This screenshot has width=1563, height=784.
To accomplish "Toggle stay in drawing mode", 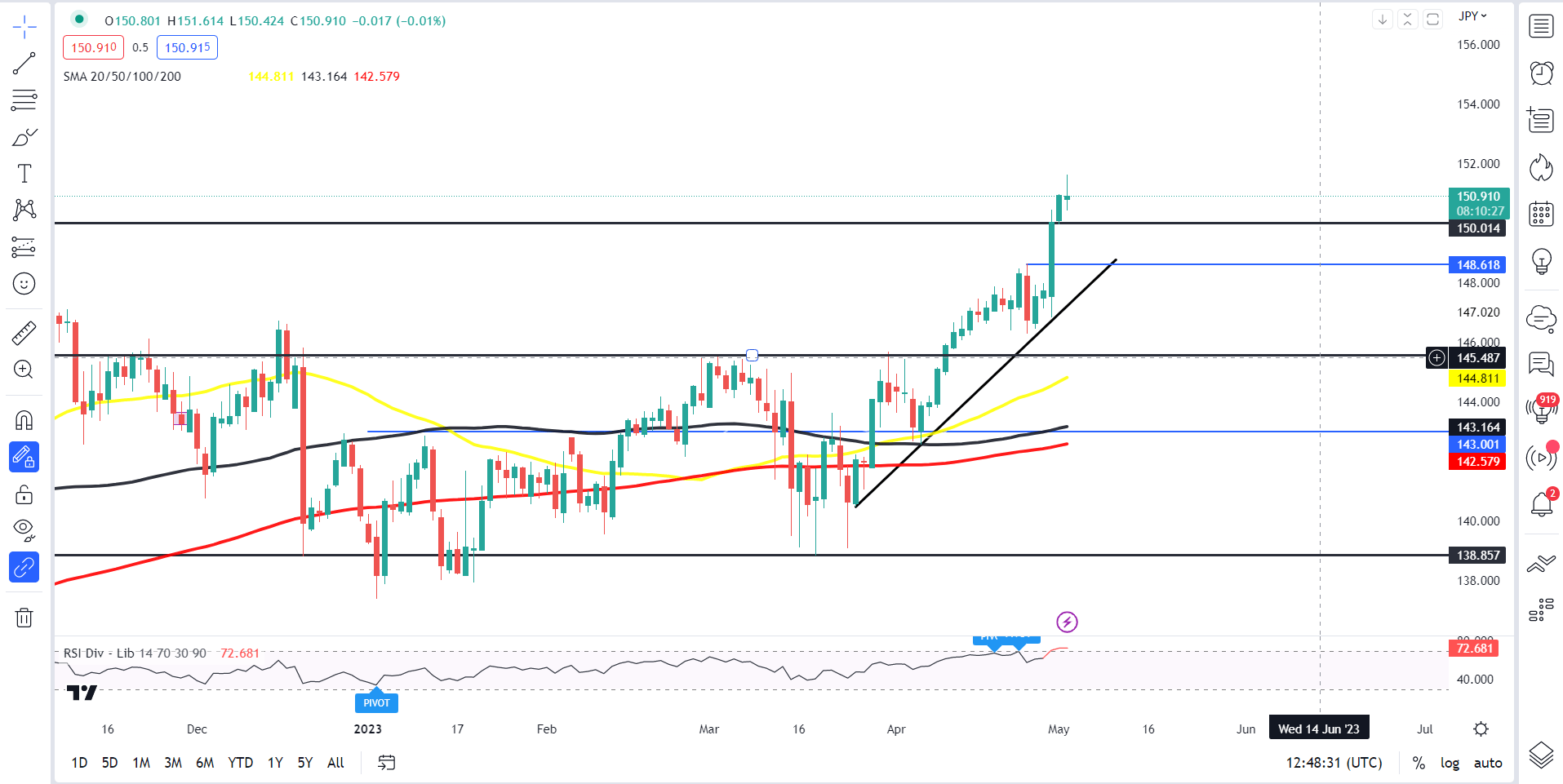I will 24,458.
